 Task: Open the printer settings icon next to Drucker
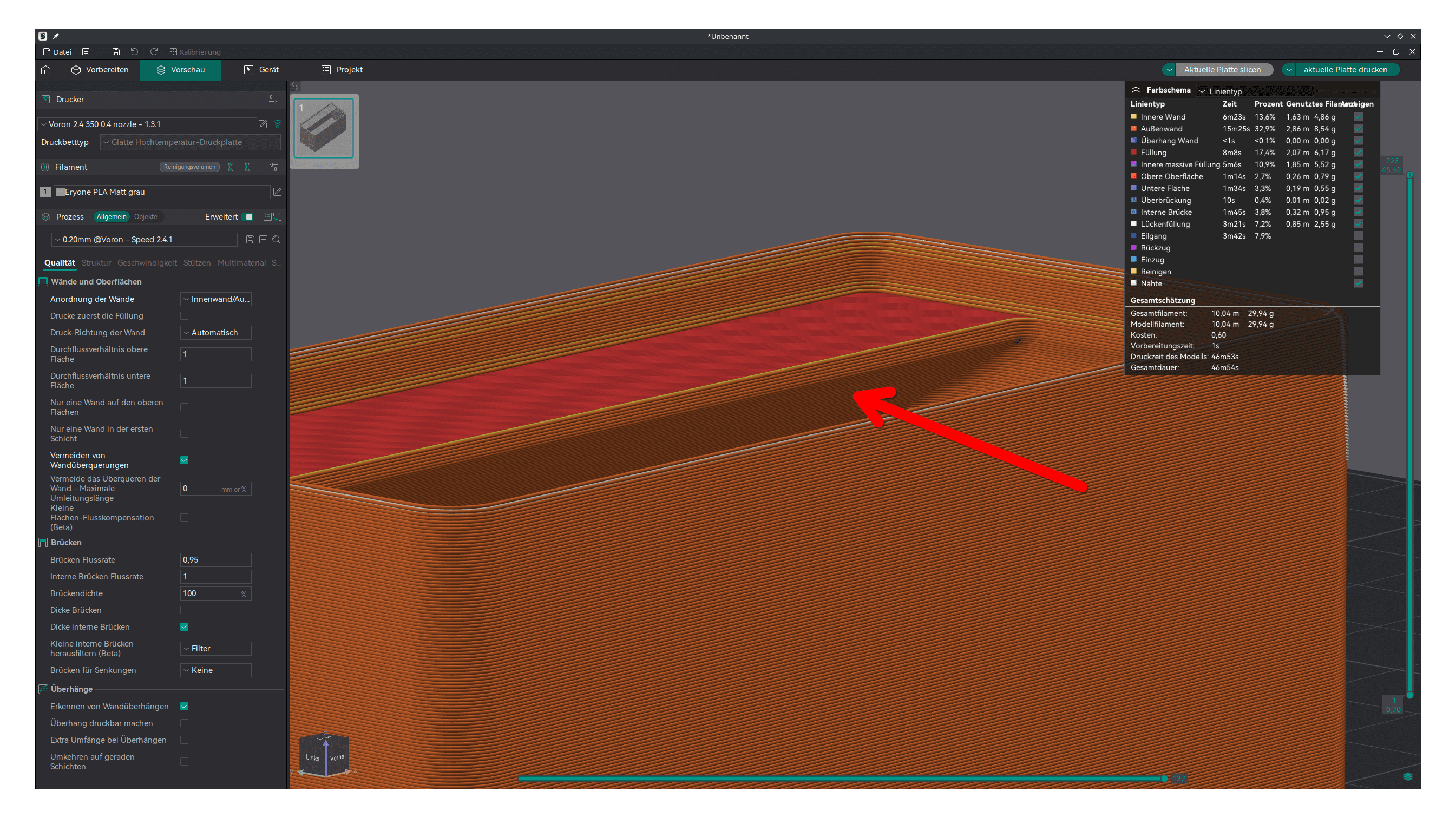point(273,100)
